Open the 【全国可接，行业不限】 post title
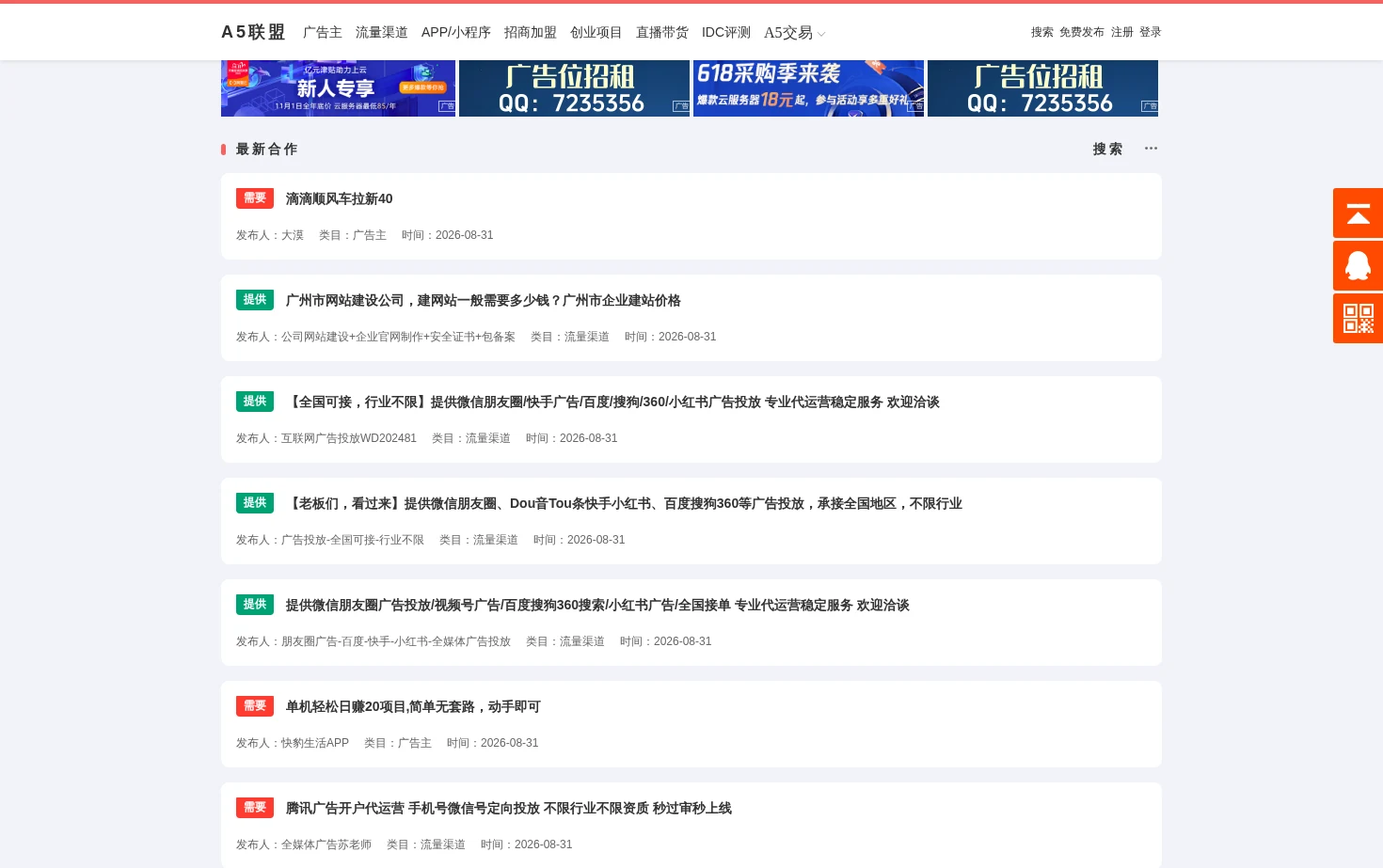The height and width of the screenshot is (868, 1383). pos(612,402)
